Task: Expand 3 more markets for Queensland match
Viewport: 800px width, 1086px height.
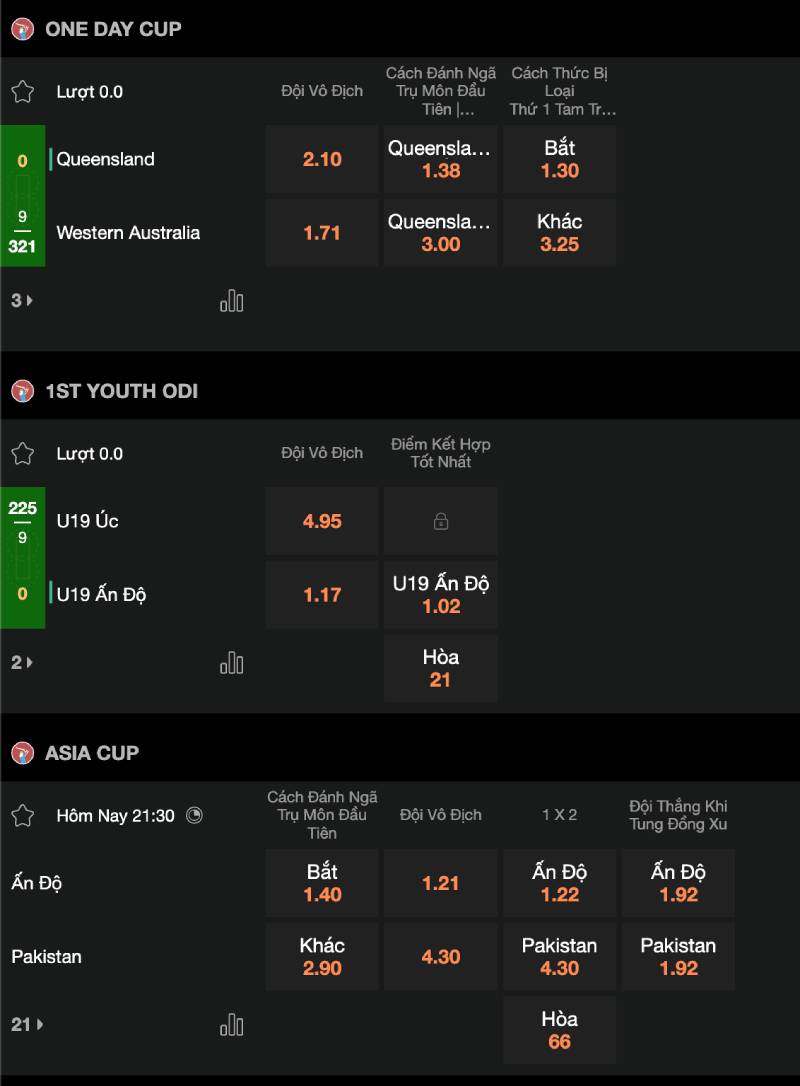Action: click(21, 300)
